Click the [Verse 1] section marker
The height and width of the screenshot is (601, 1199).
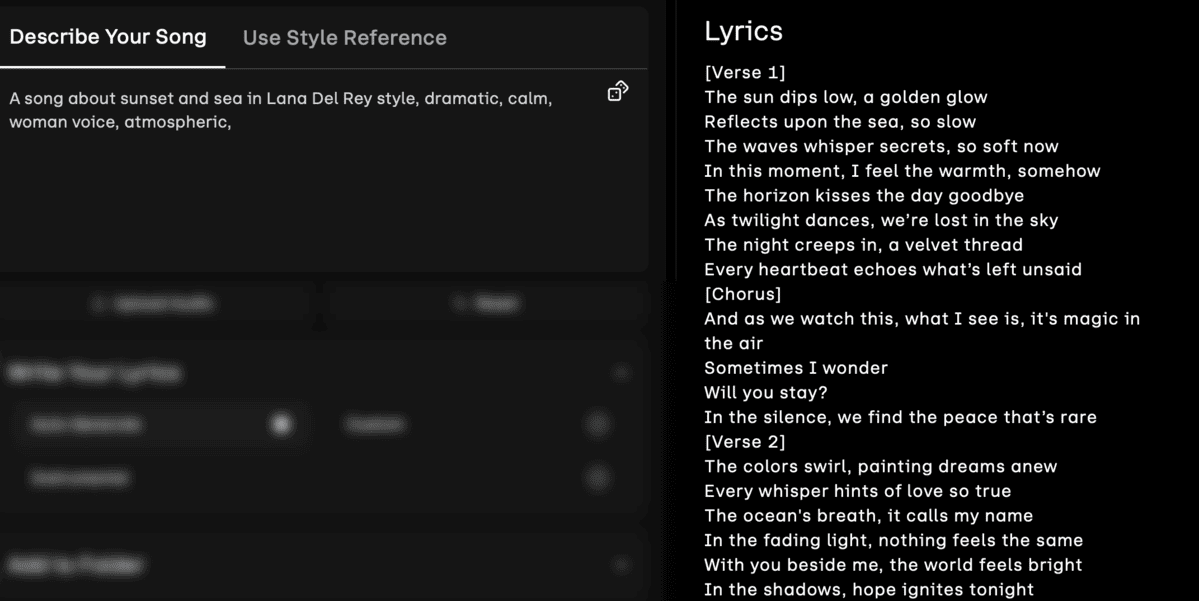tap(745, 72)
